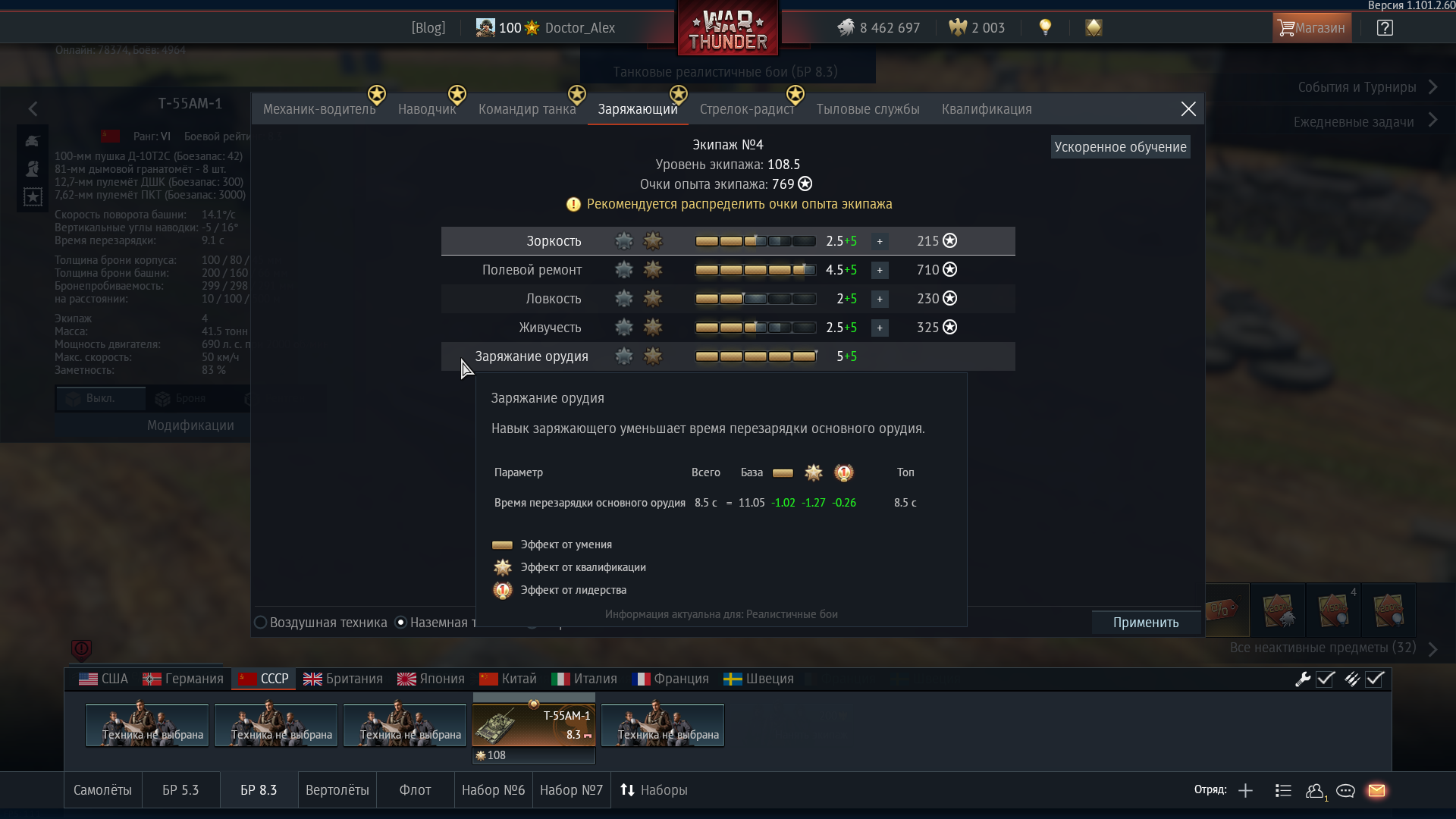Viewport: 1456px width, 819px height.
Task: Open the squad contacts icon
Action: 1315,790
